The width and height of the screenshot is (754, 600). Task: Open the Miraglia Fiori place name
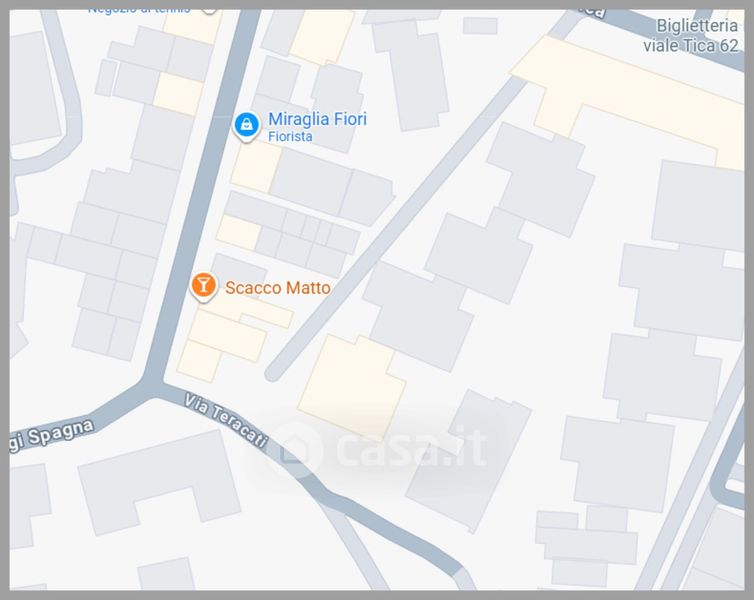[x=317, y=119]
